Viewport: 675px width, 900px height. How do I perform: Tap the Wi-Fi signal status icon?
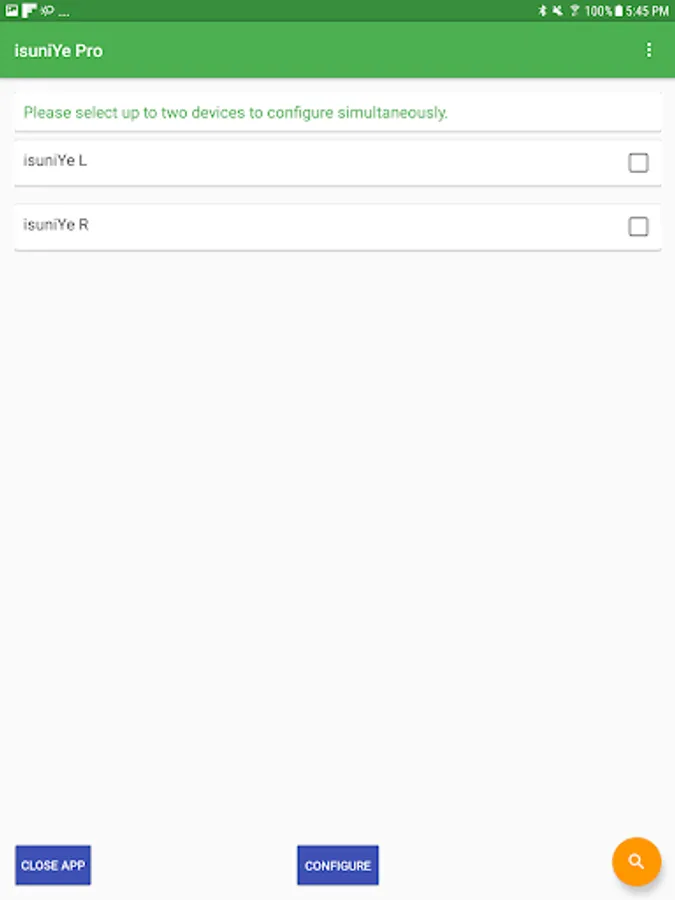[x=575, y=10]
